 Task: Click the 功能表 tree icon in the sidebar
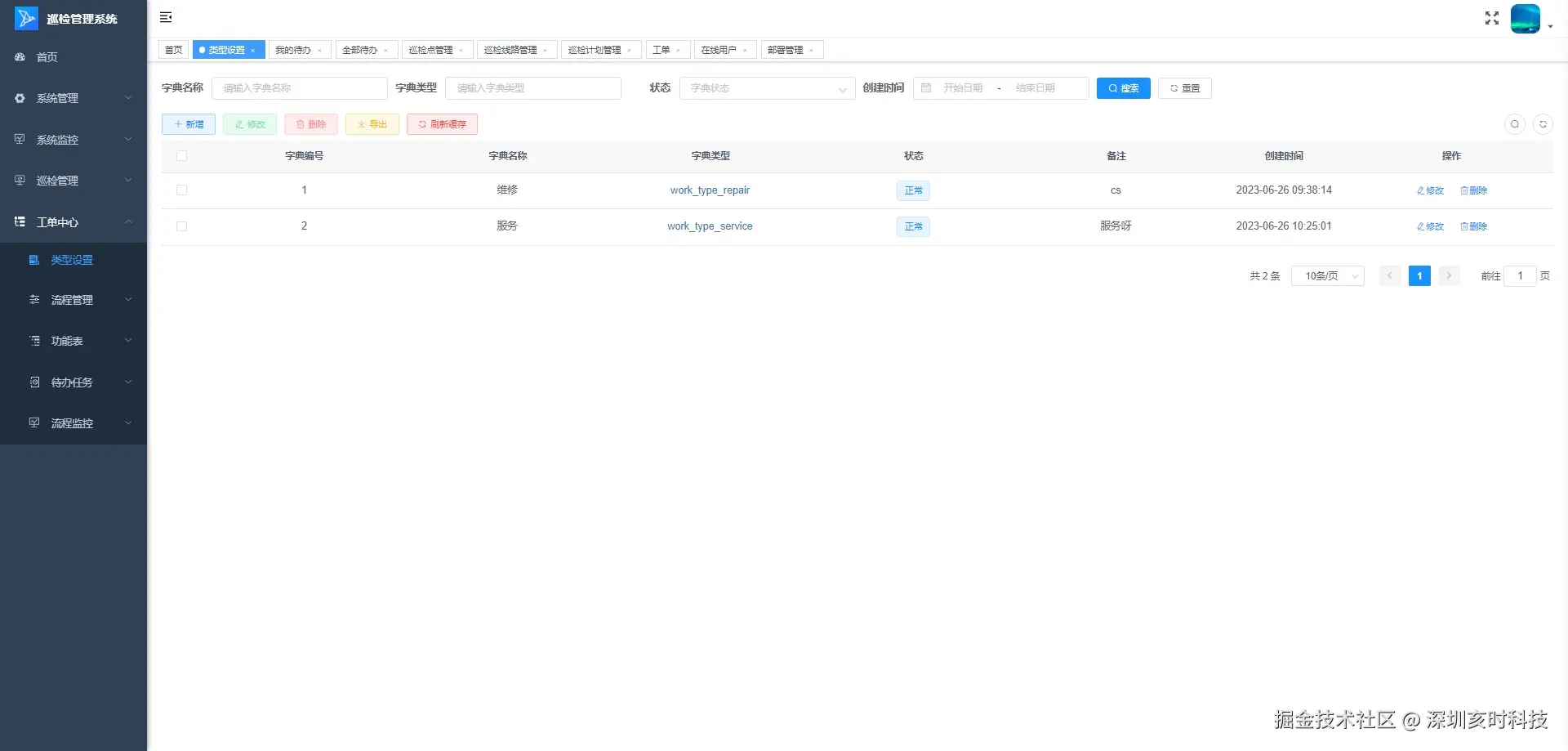tap(34, 341)
